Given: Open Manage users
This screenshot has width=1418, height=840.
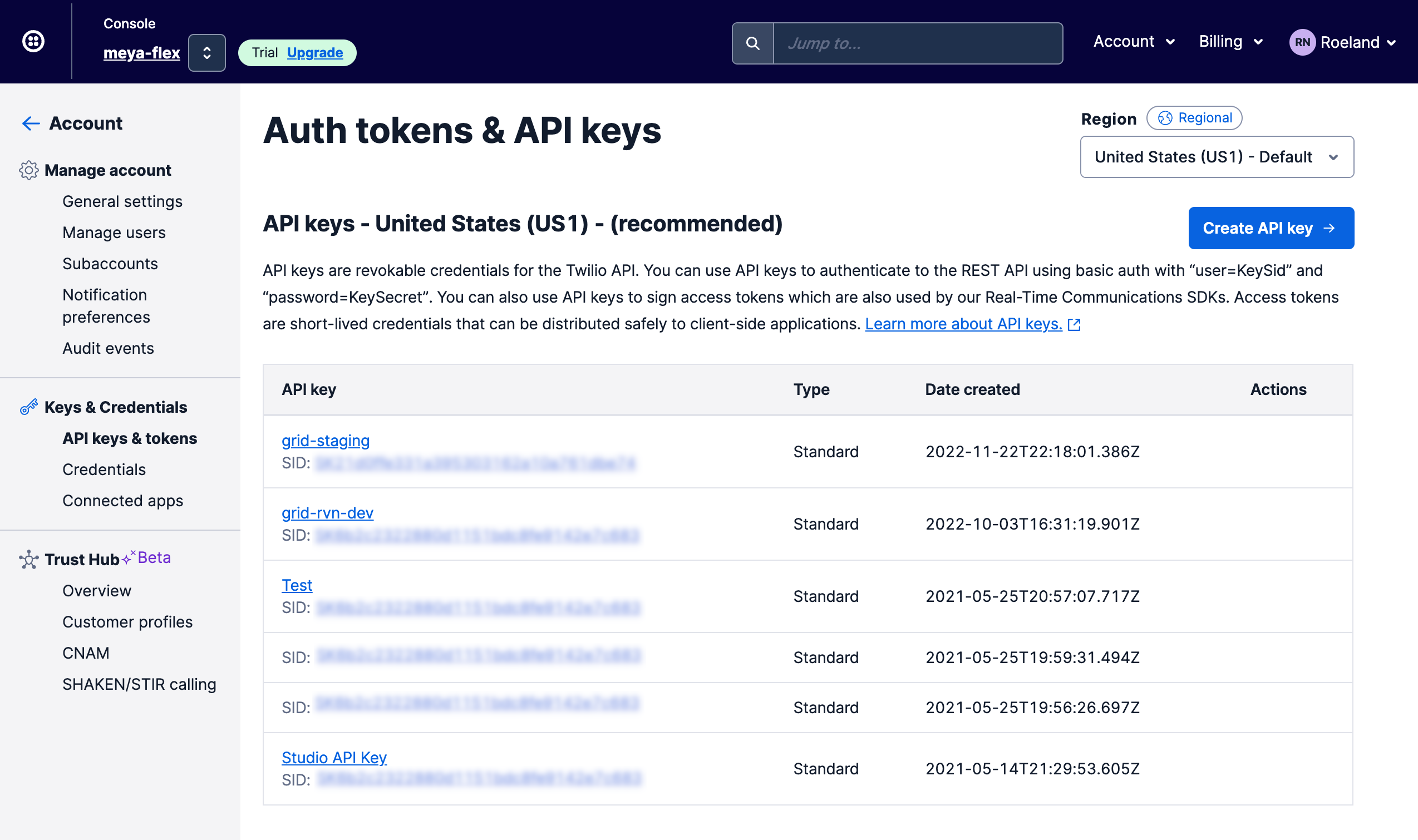Looking at the screenshot, I should (x=114, y=233).
